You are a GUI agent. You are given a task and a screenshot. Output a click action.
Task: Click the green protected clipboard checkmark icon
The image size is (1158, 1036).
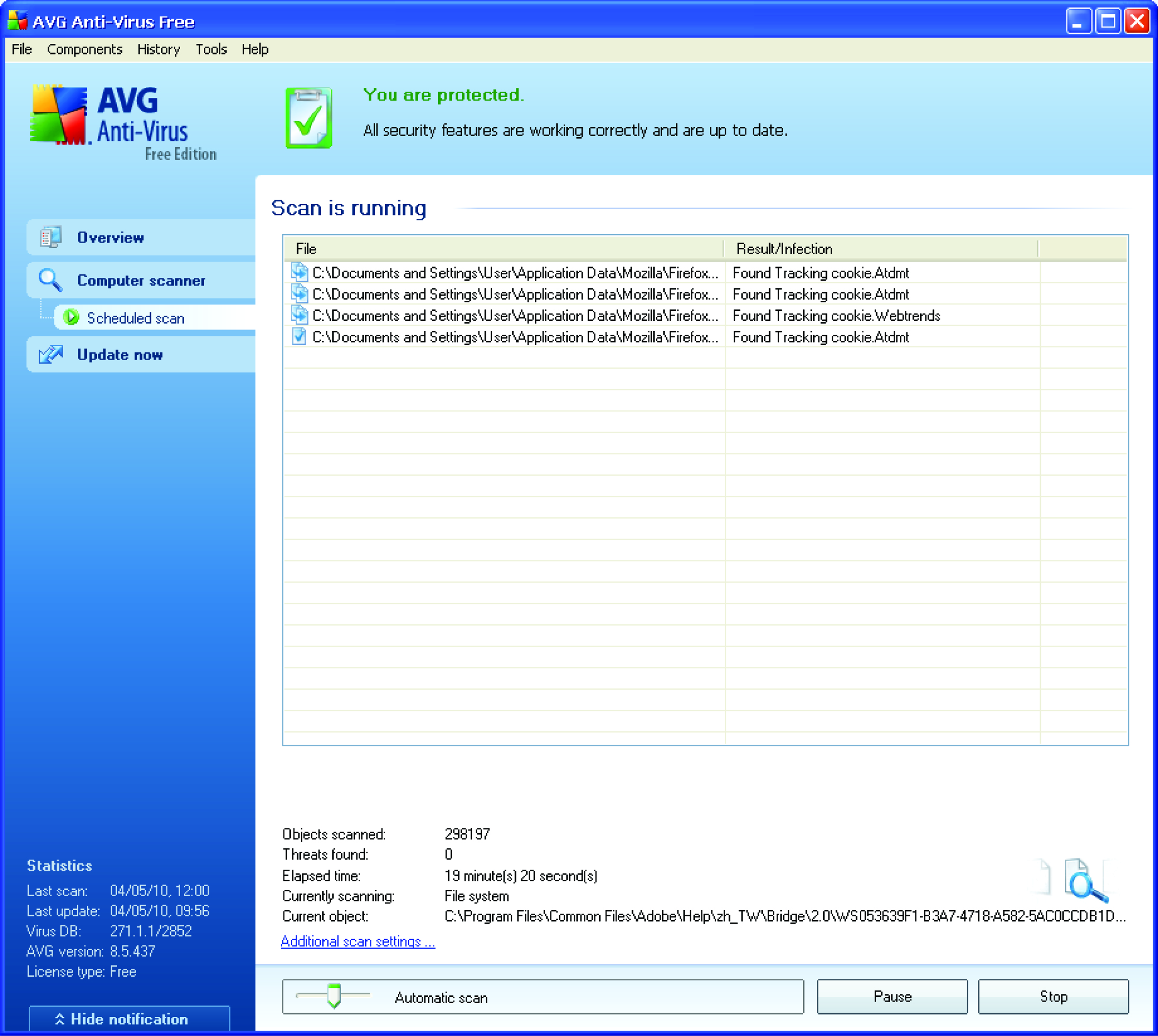tap(309, 118)
